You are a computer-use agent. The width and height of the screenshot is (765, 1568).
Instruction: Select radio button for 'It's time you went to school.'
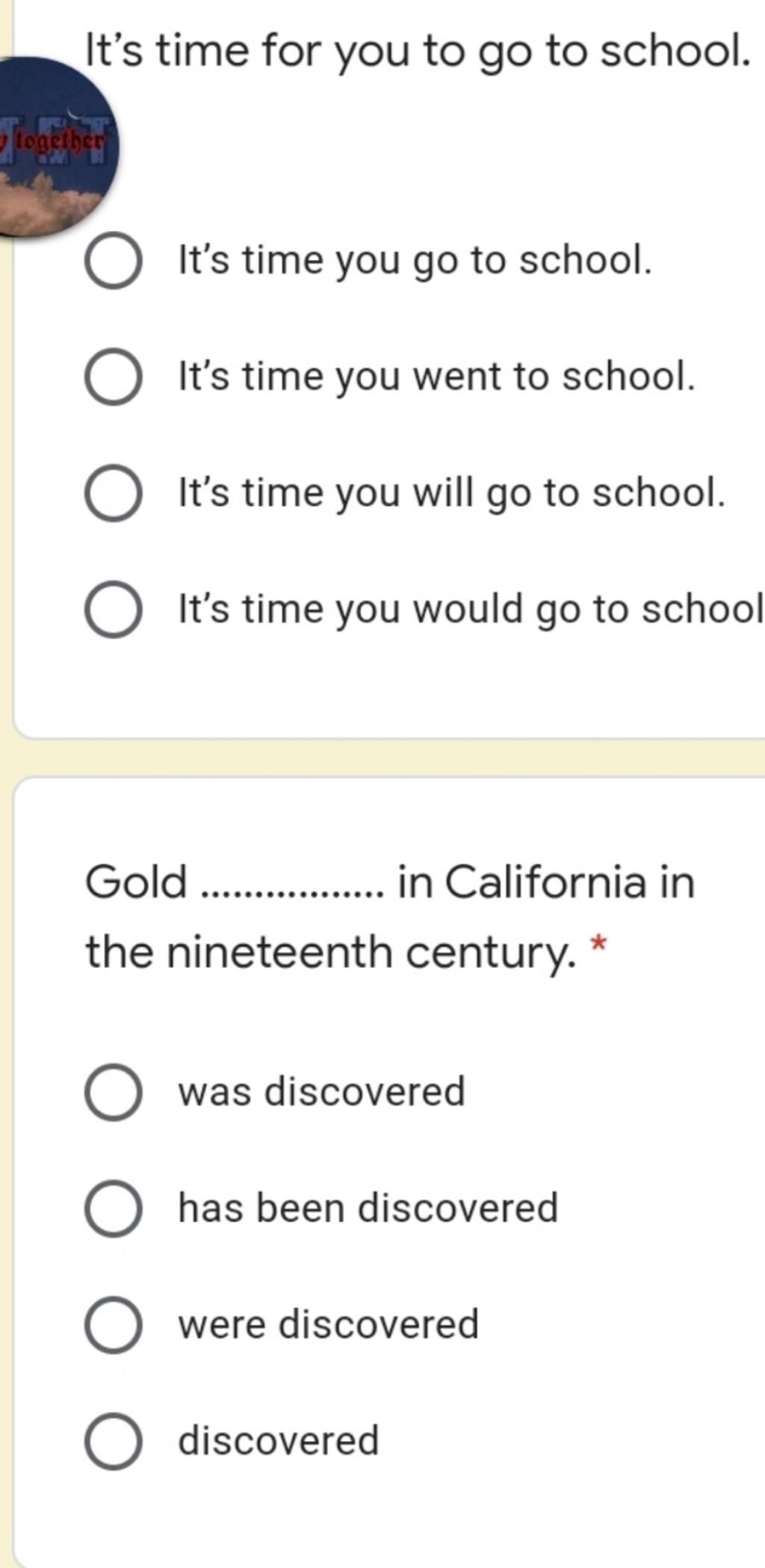pos(113,377)
